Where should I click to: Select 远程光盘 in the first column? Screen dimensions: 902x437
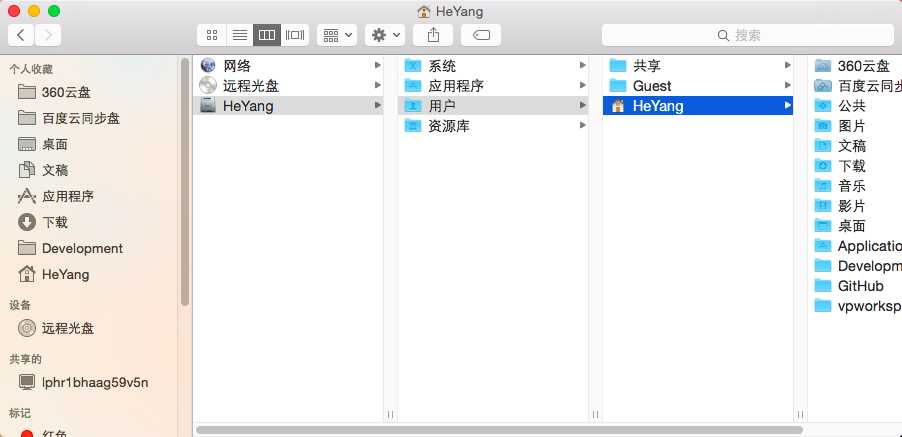point(288,86)
